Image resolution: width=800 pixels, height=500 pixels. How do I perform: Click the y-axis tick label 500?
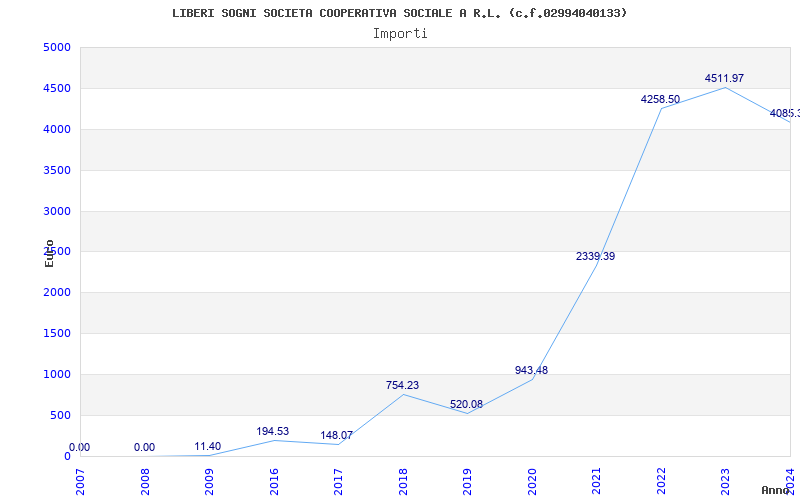tap(60, 415)
